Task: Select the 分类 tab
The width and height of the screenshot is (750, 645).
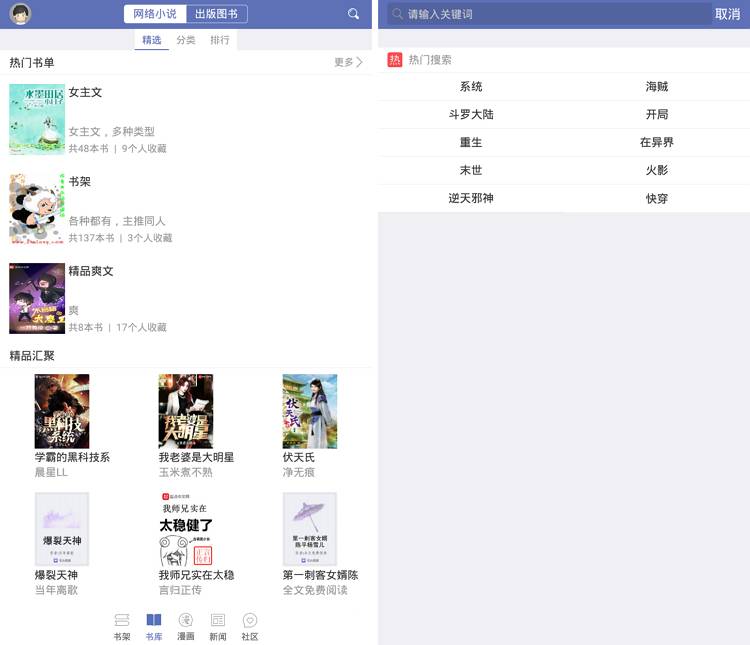Action: click(x=186, y=40)
